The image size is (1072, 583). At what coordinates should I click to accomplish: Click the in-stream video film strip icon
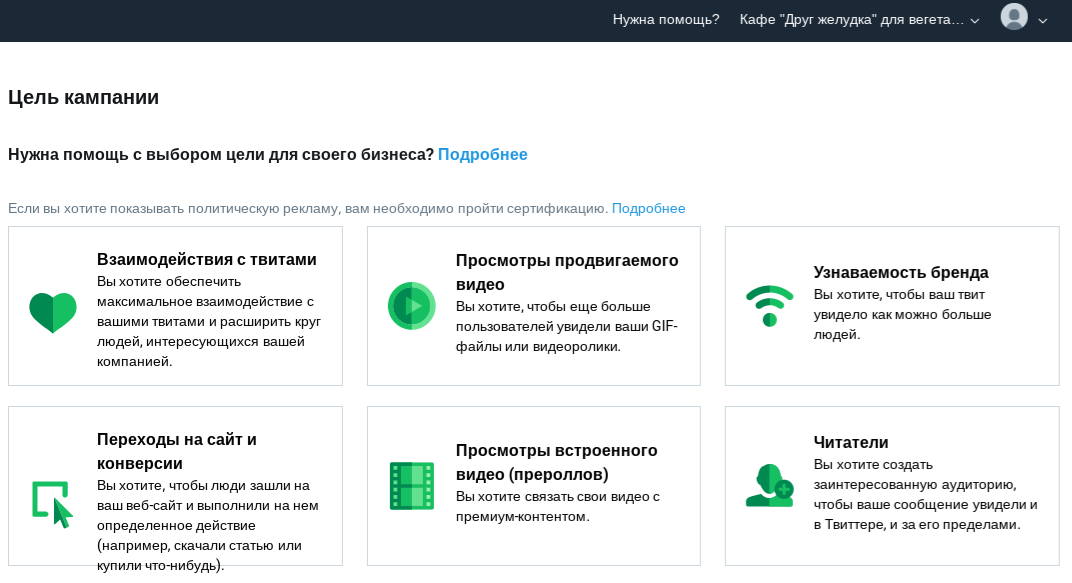coord(411,486)
